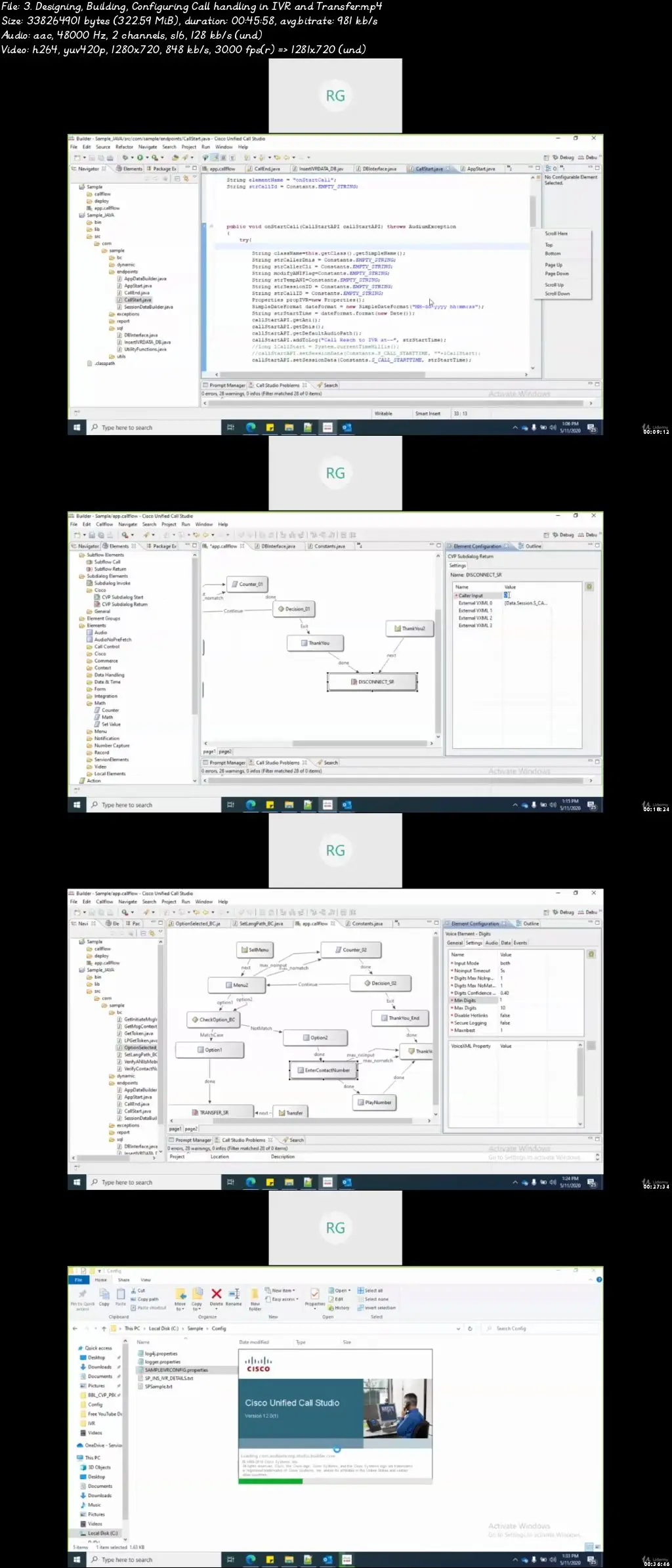
Task: Select the Min Digits row in Digits settings
Action: click(516, 1000)
